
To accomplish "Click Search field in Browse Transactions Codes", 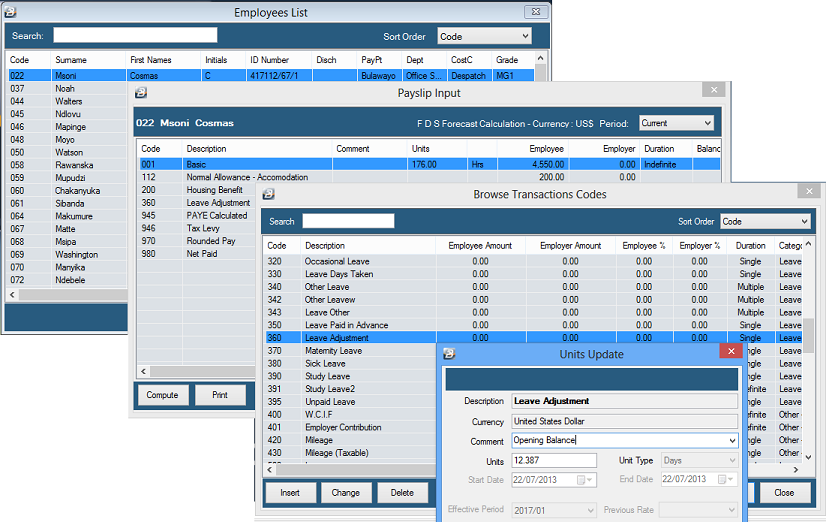I will coord(348,221).
